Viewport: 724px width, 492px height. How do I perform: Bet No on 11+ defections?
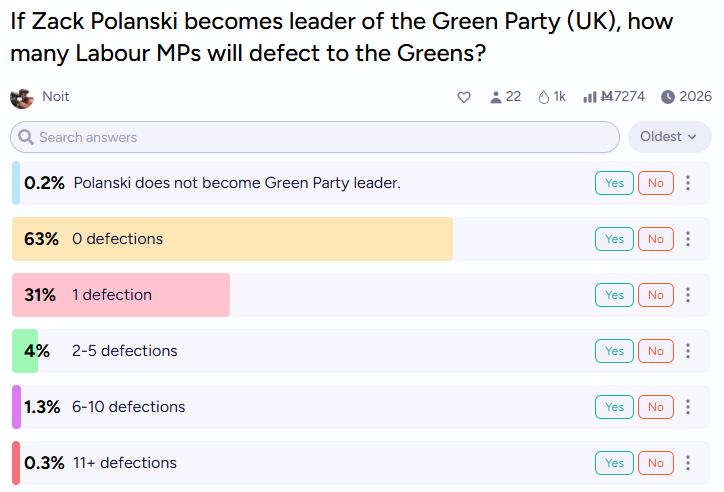pos(655,463)
